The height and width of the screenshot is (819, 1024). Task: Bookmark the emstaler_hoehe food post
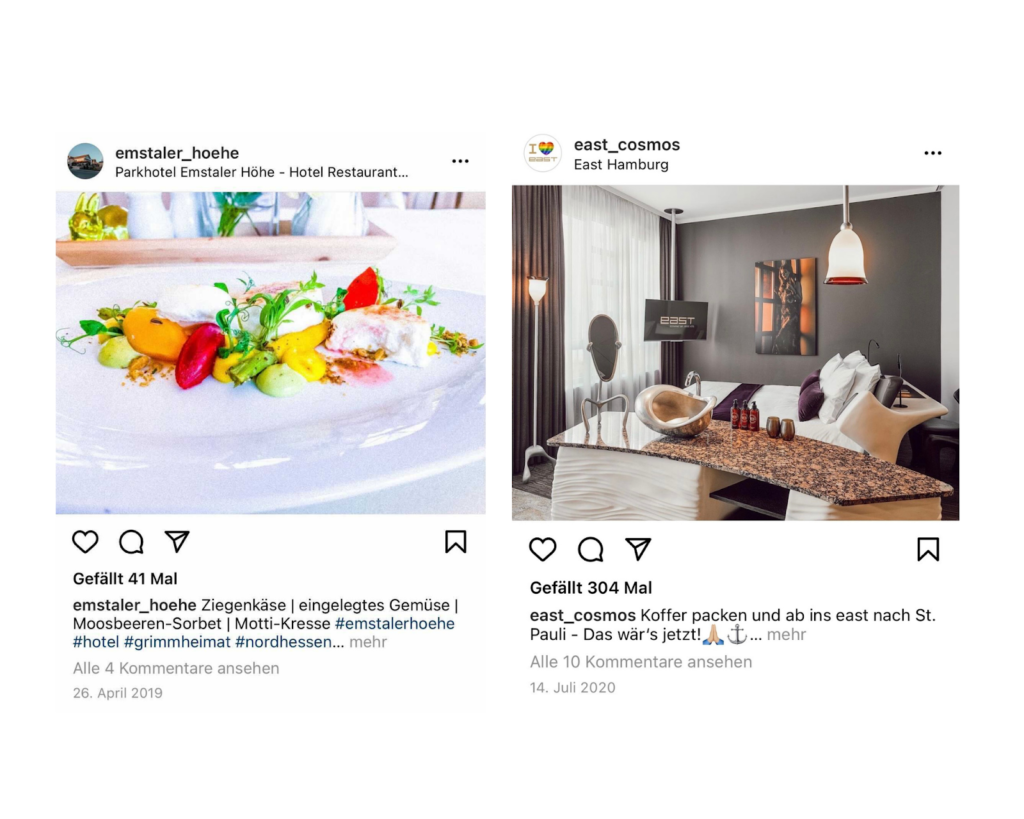pyautogui.click(x=456, y=541)
